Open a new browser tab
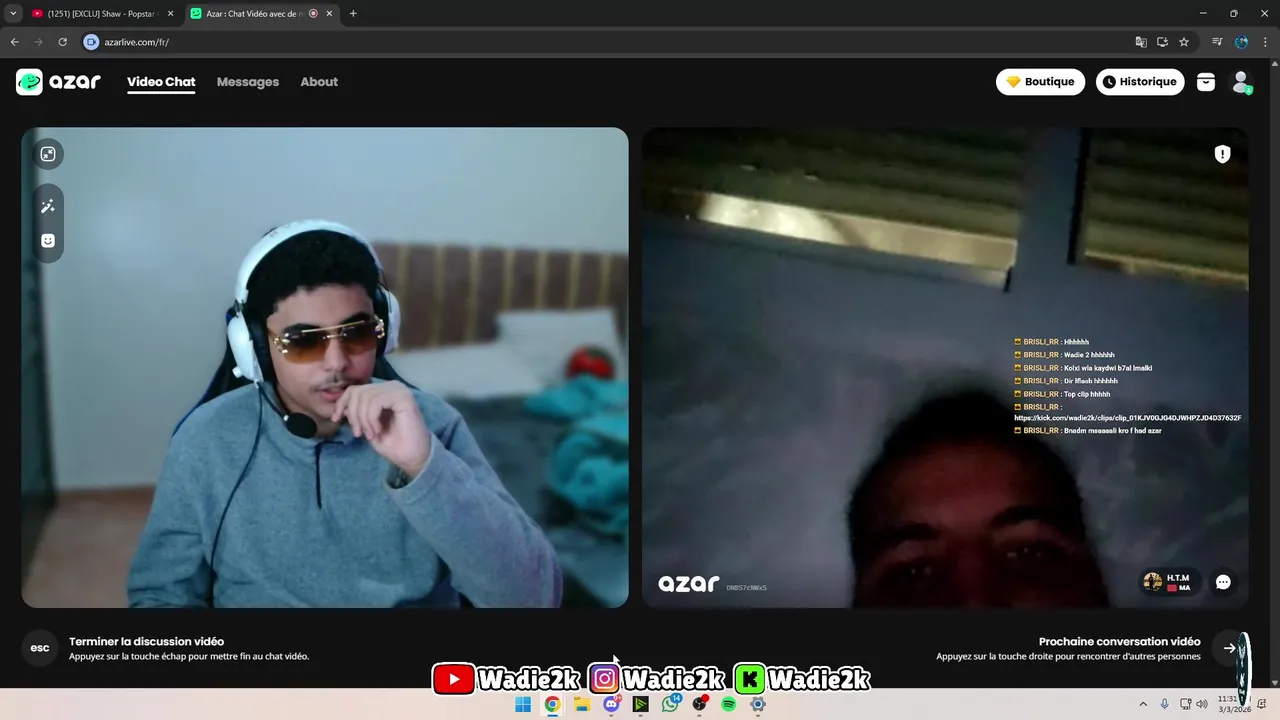The height and width of the screenshot is (720, 1280). 353,14
